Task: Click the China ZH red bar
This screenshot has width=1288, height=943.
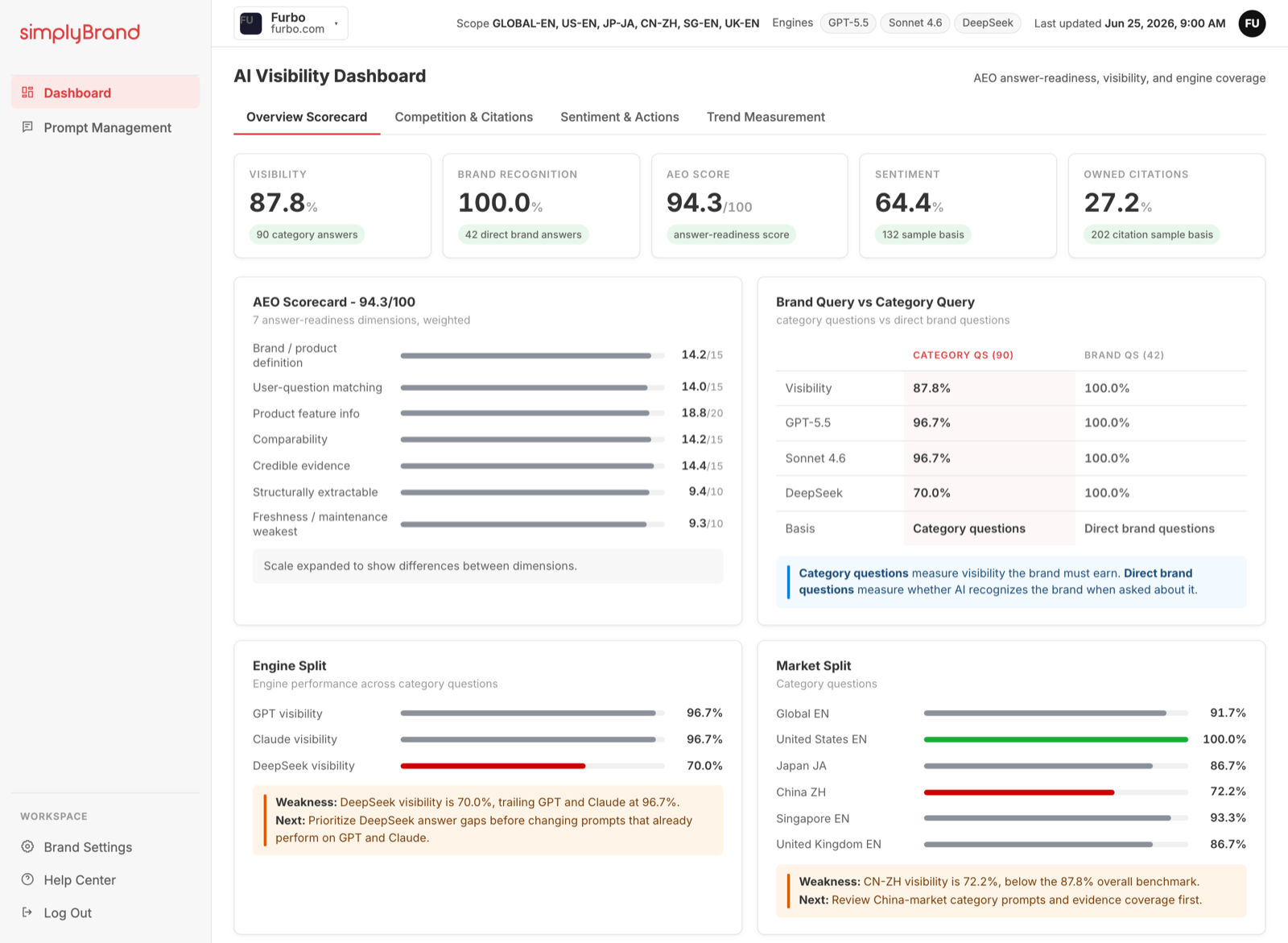Action: point(1019,792)
